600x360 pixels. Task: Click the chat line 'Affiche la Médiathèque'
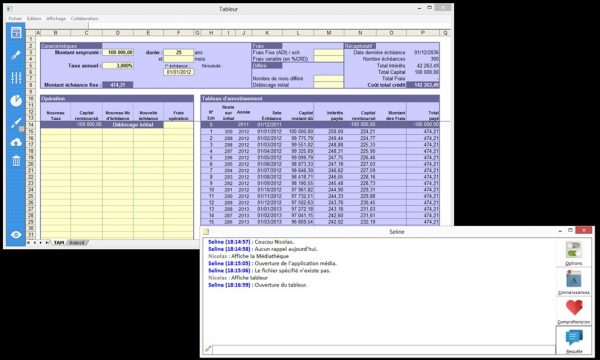click(x=260, y=256)
